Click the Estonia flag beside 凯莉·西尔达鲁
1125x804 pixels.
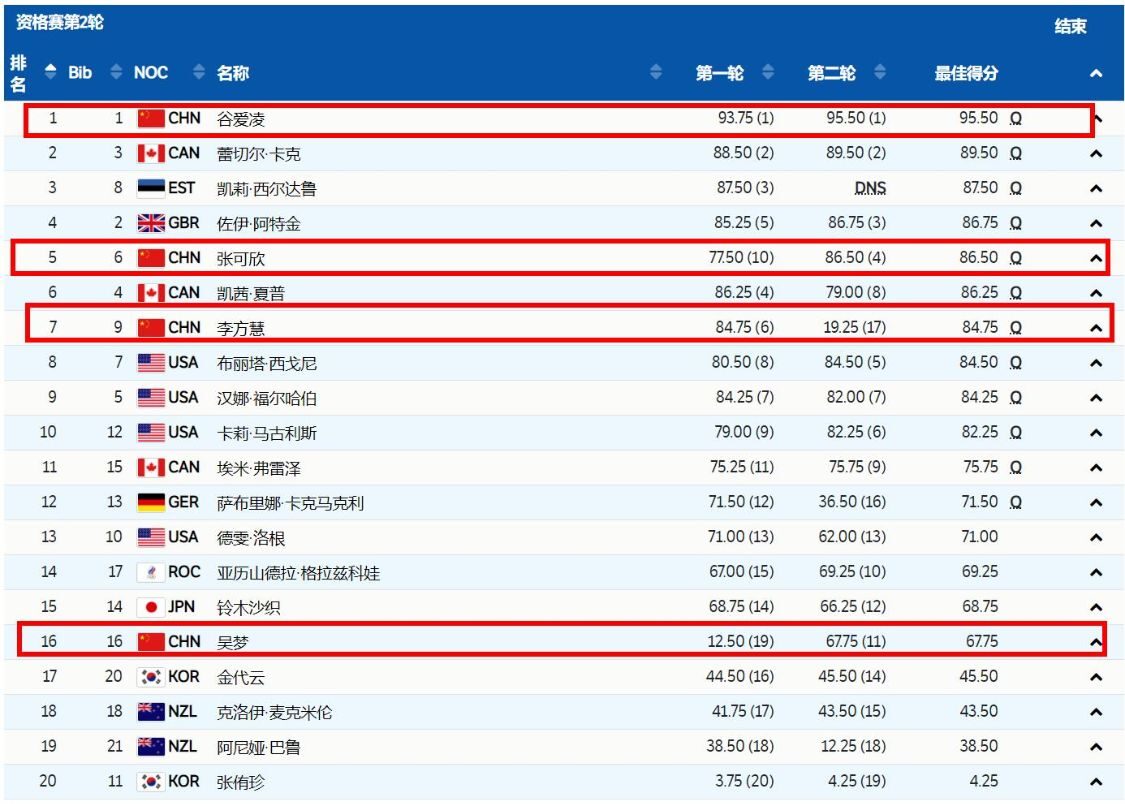click(150, 187)
